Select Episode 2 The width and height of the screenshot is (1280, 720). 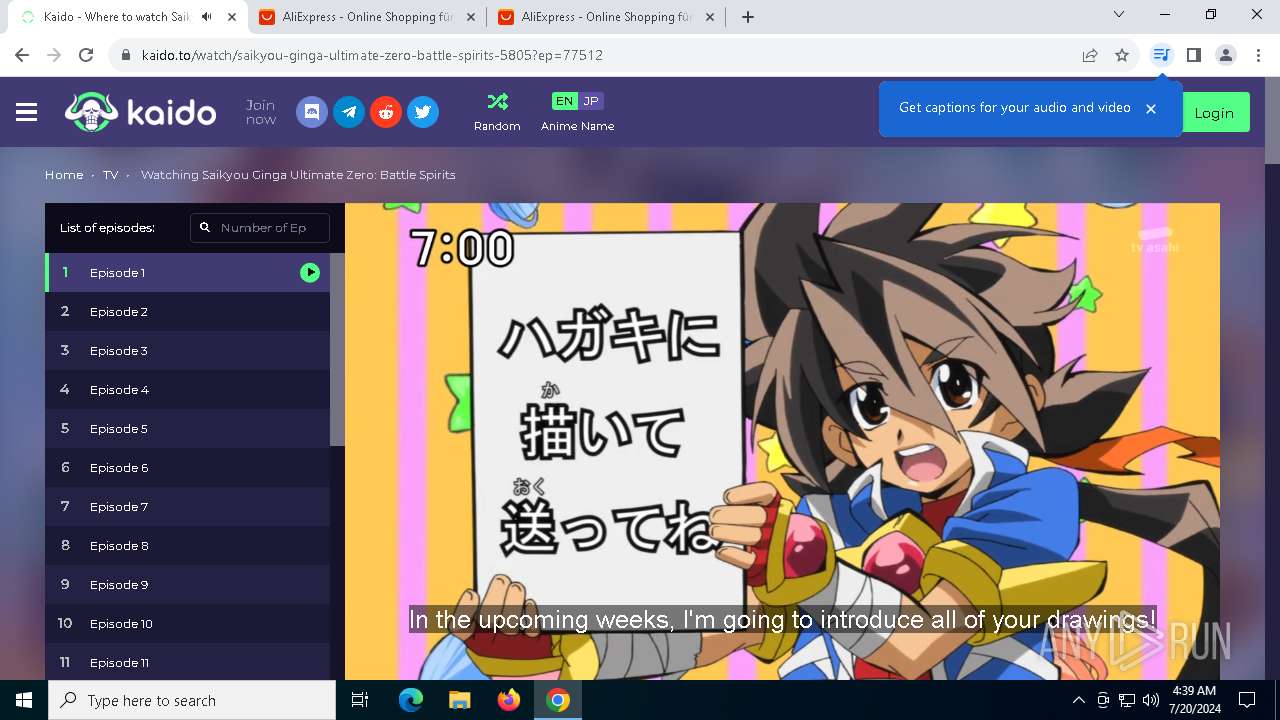click(187, 311)
